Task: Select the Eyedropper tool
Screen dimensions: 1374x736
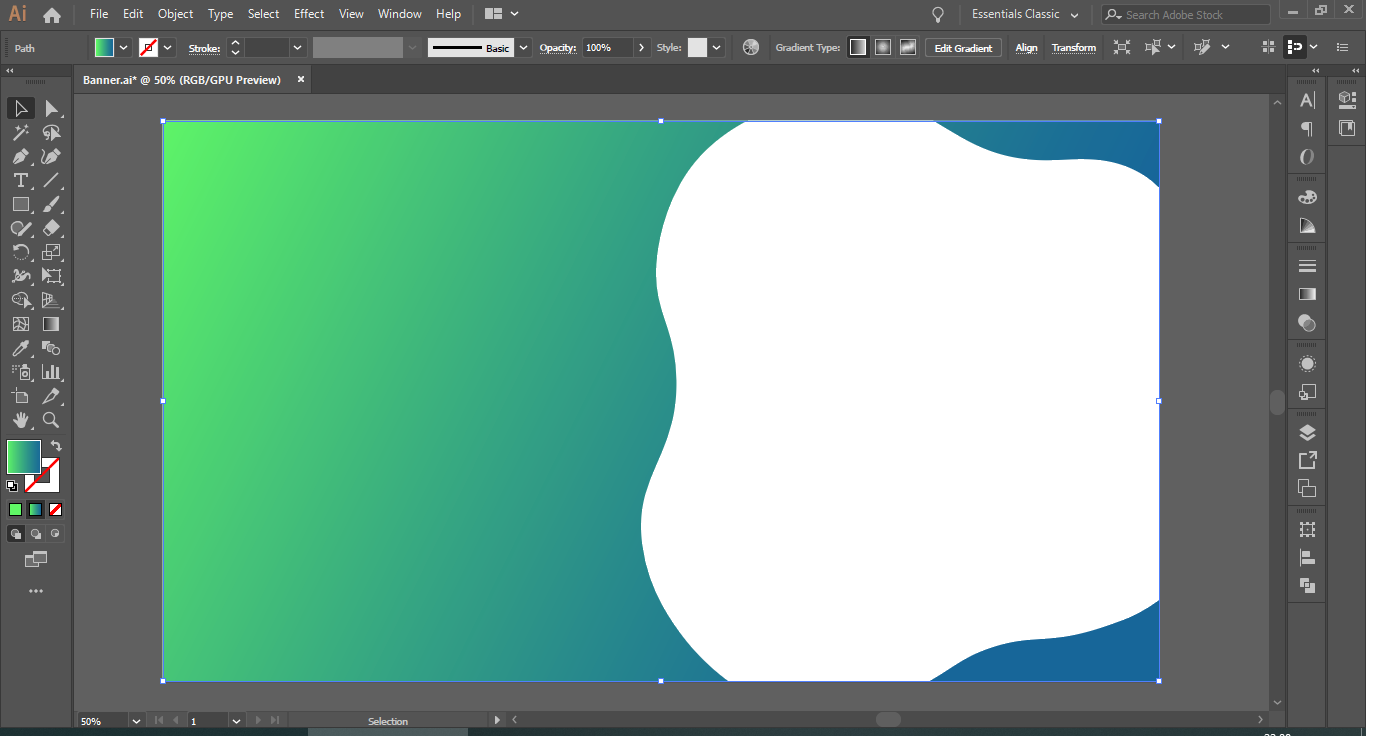Action: click(x=21, y=348)
